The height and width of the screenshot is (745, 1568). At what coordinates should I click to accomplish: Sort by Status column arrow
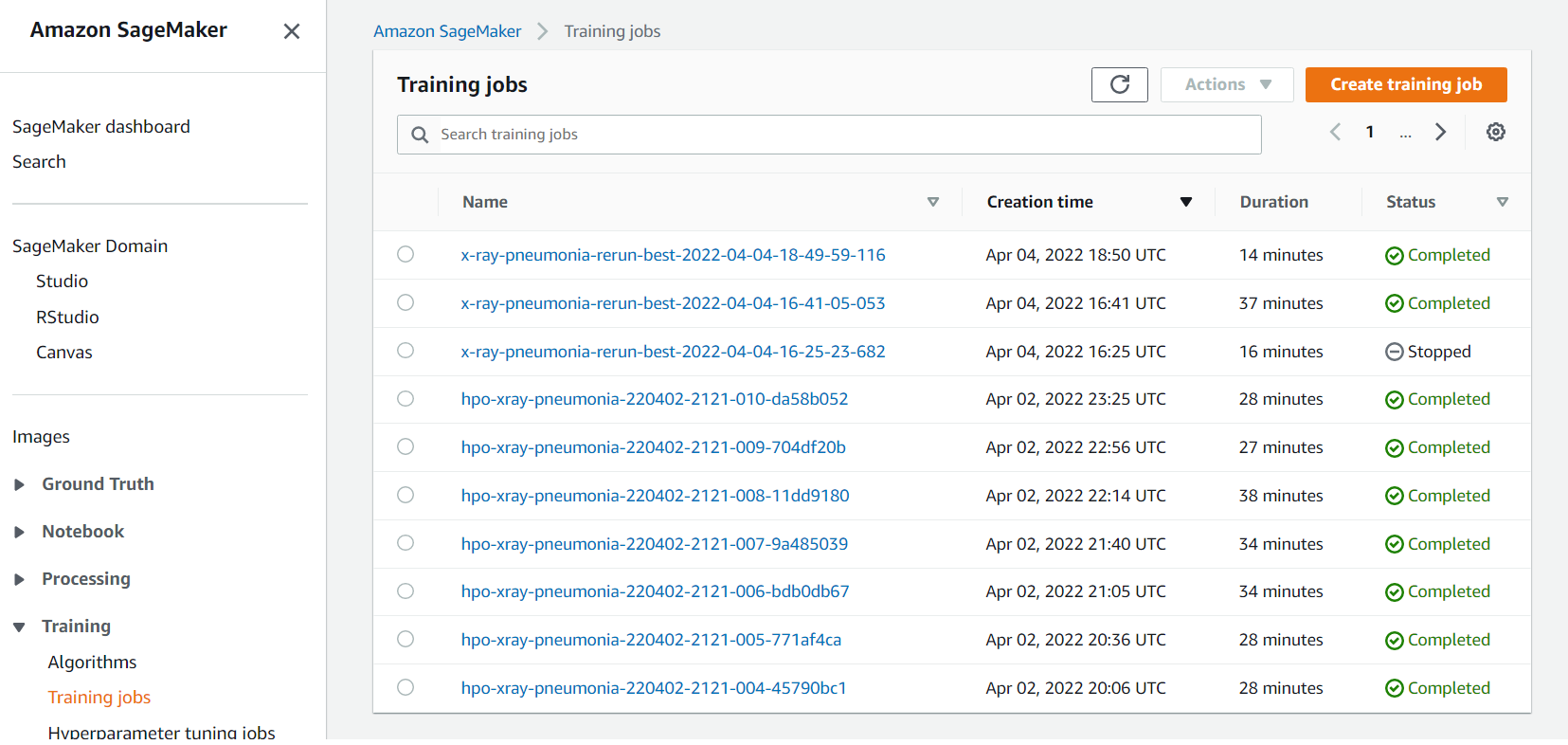tap(1502, 202)
